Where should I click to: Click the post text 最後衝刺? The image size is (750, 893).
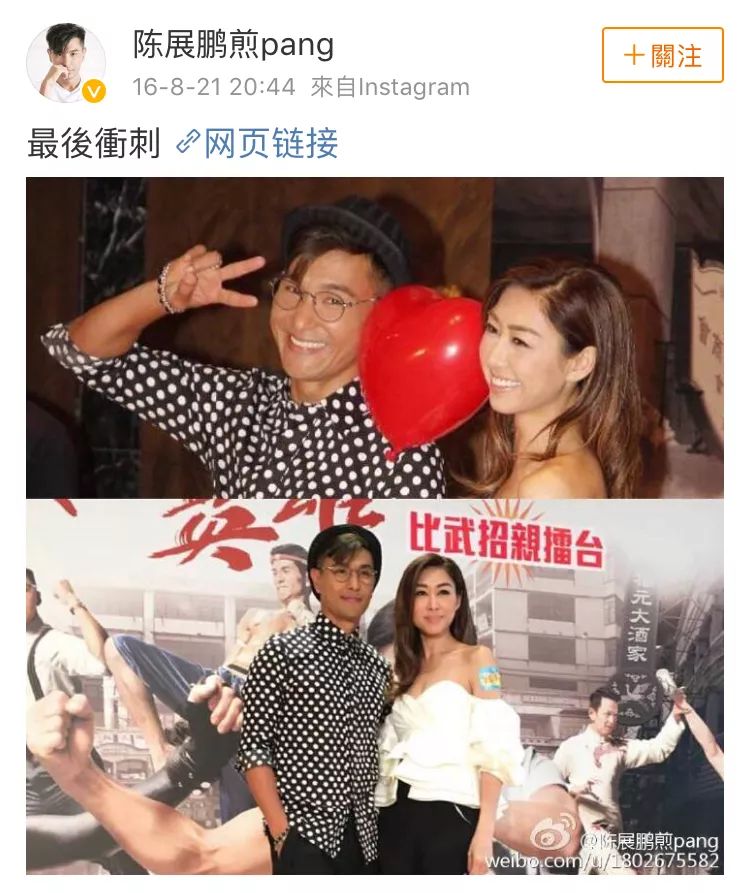tap(93, 142)
